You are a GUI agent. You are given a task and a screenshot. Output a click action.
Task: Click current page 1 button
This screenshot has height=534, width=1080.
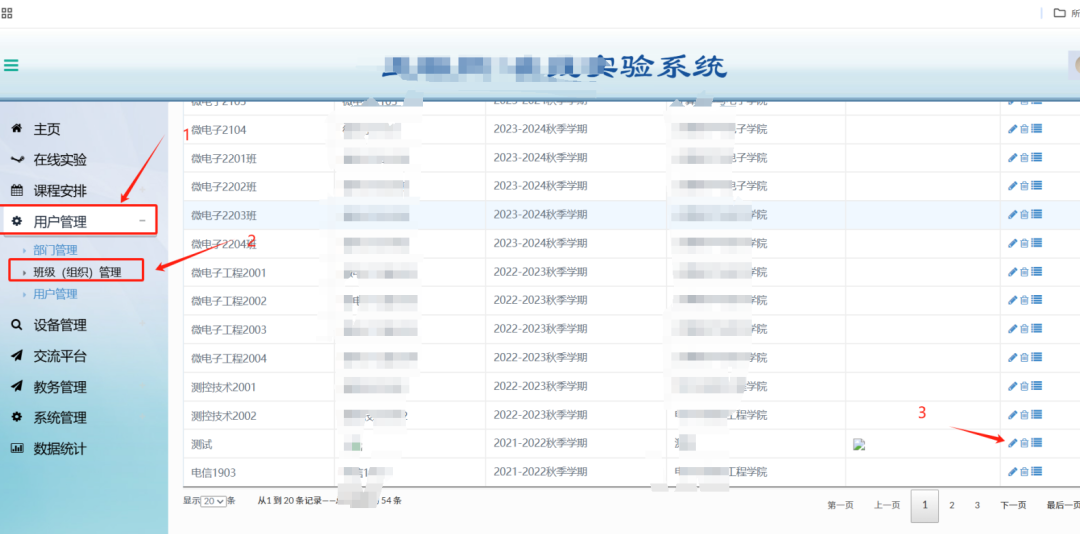[x=924, y=506]
